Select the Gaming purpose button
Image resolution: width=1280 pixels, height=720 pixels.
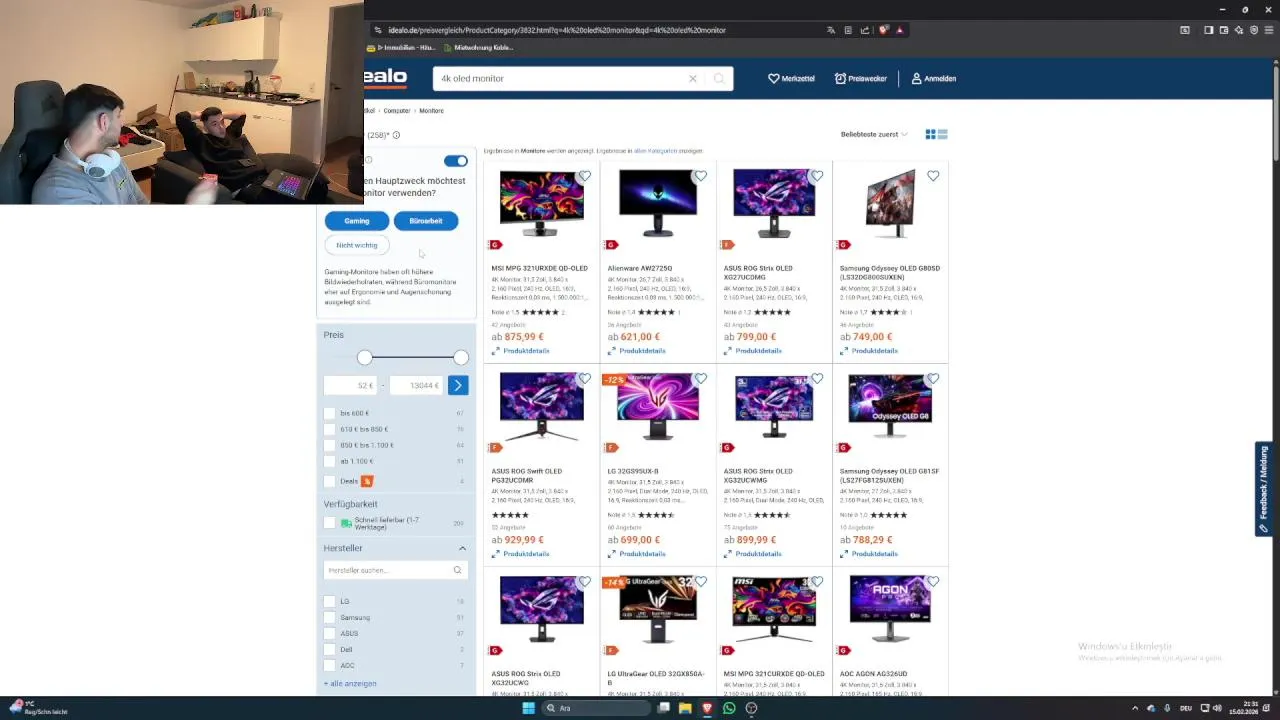point(357,221)
